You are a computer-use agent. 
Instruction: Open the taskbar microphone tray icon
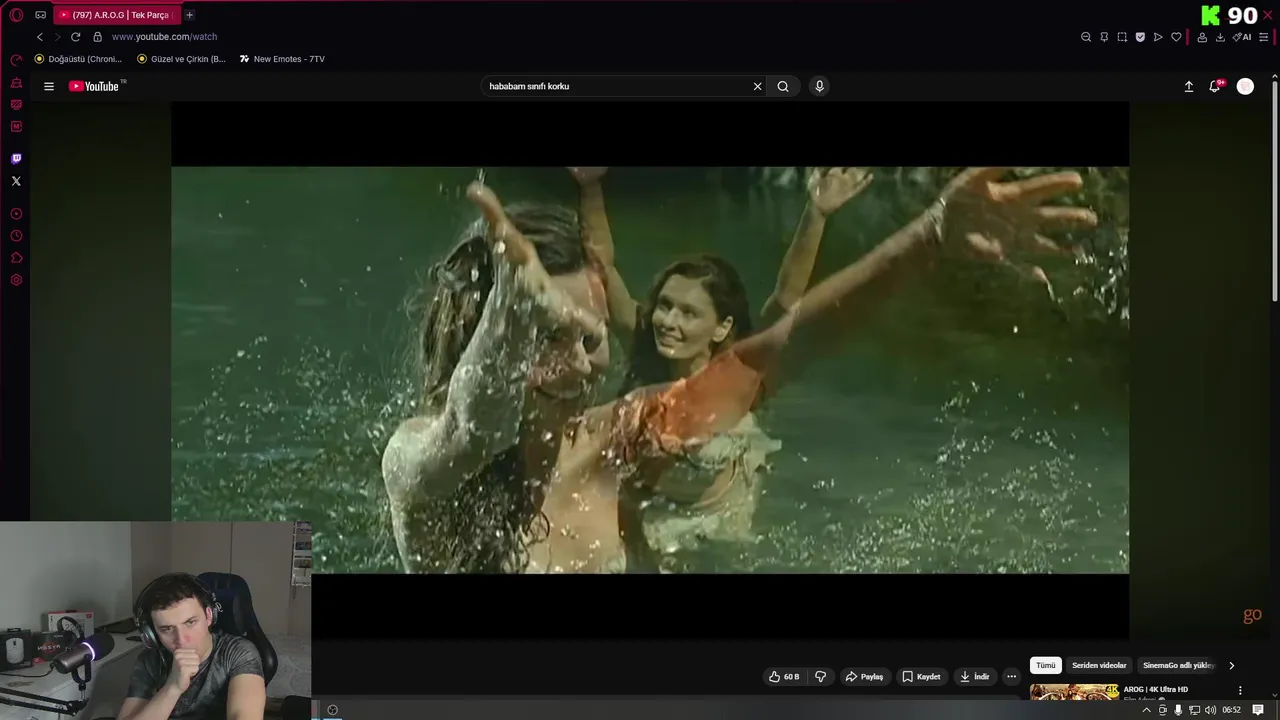[x=1178, y=710]
